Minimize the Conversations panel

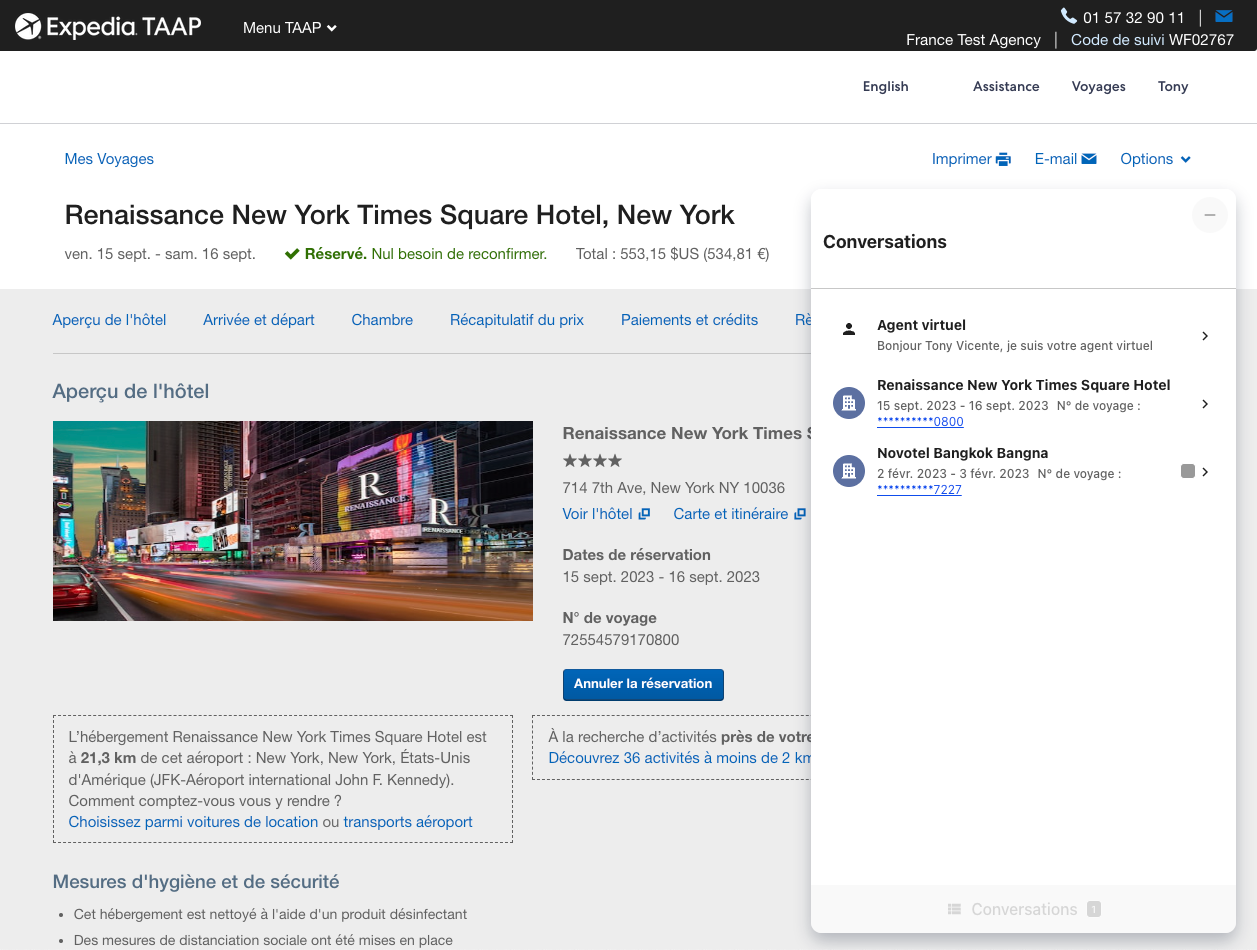[1209, 215]
